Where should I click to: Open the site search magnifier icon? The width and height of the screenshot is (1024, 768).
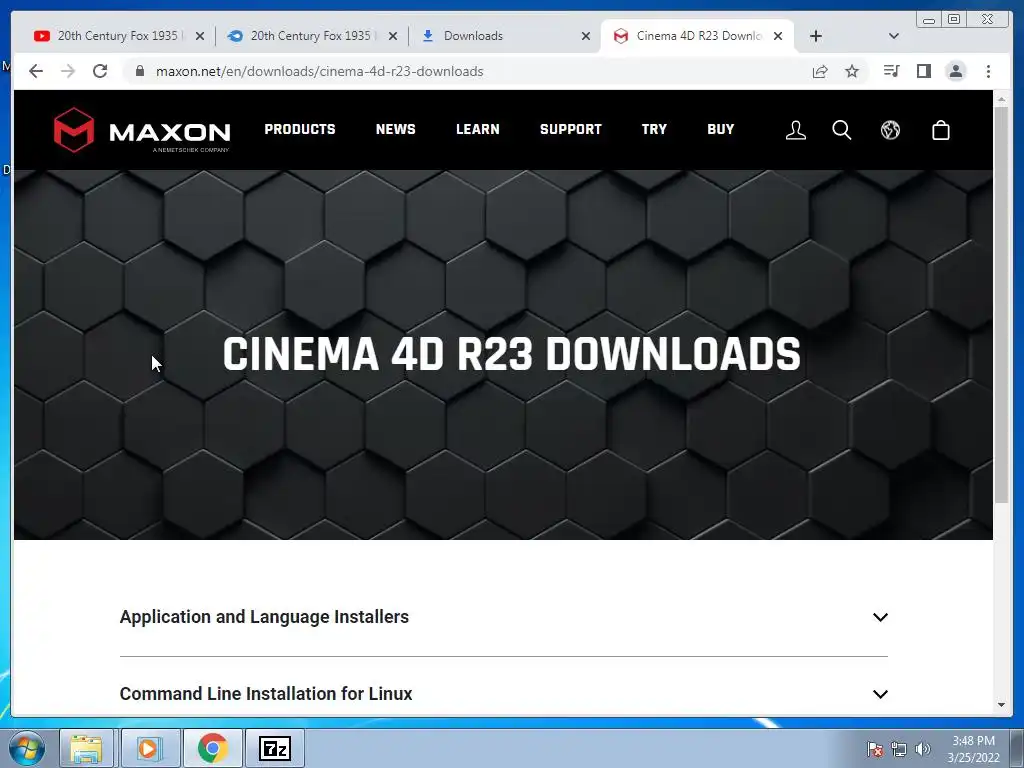click(x=842, y=130)
